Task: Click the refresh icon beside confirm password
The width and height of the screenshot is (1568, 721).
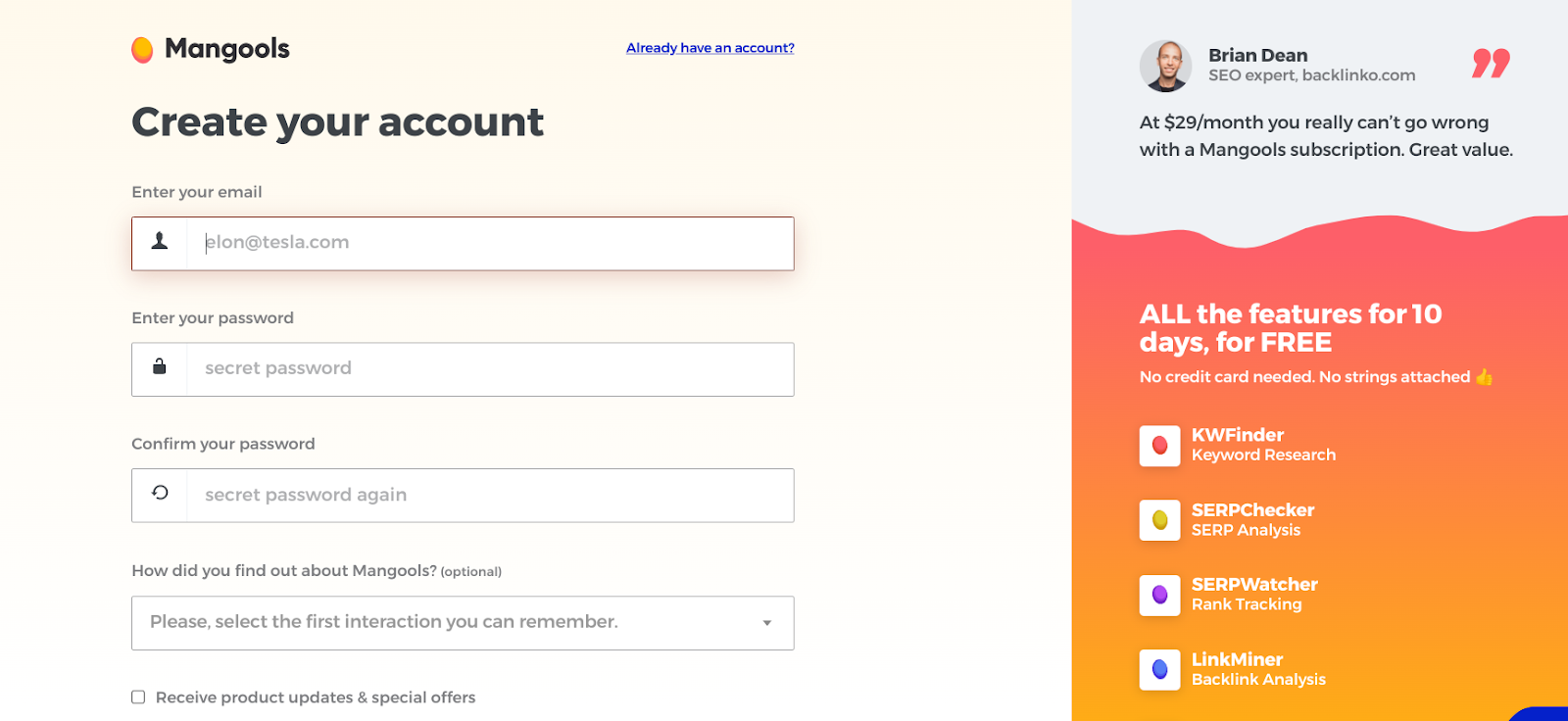Action: tap(160, 493)
